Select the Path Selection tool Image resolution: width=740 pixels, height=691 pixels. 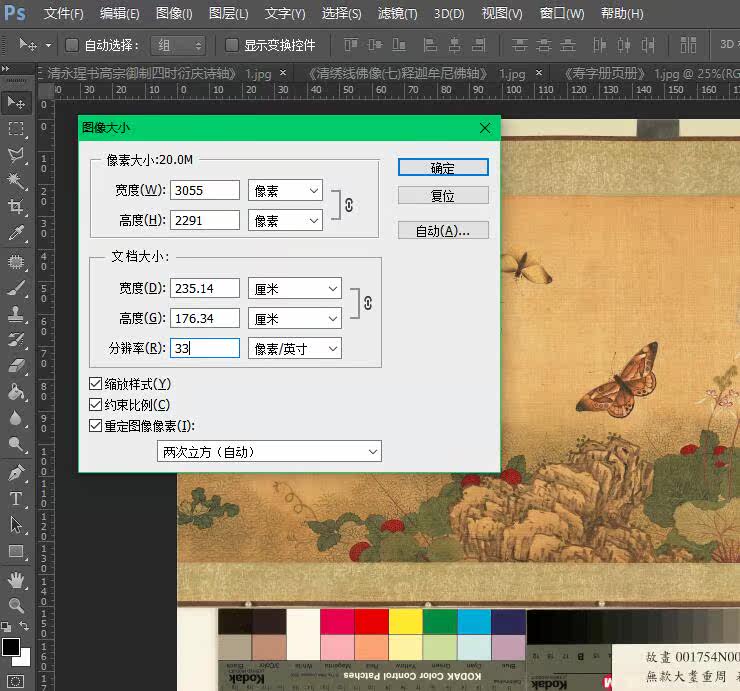pyautogui.click(x=16, y=525)
